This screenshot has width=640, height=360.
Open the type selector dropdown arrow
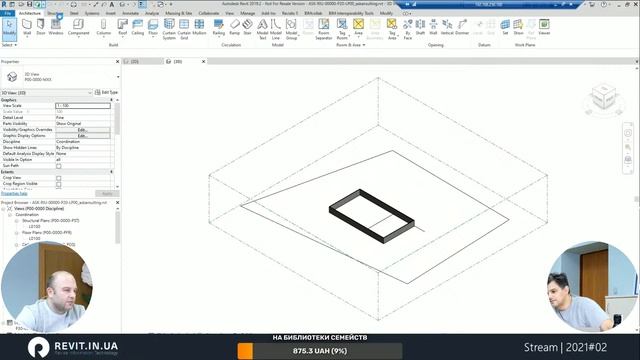click(x=118, y=77)
